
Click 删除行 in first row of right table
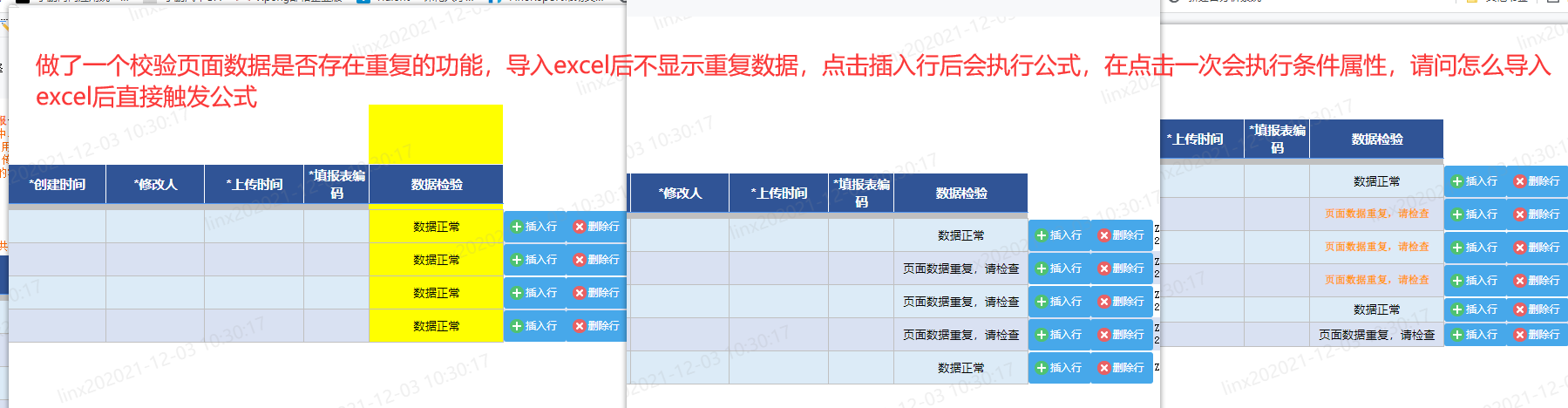point(1537,181)
